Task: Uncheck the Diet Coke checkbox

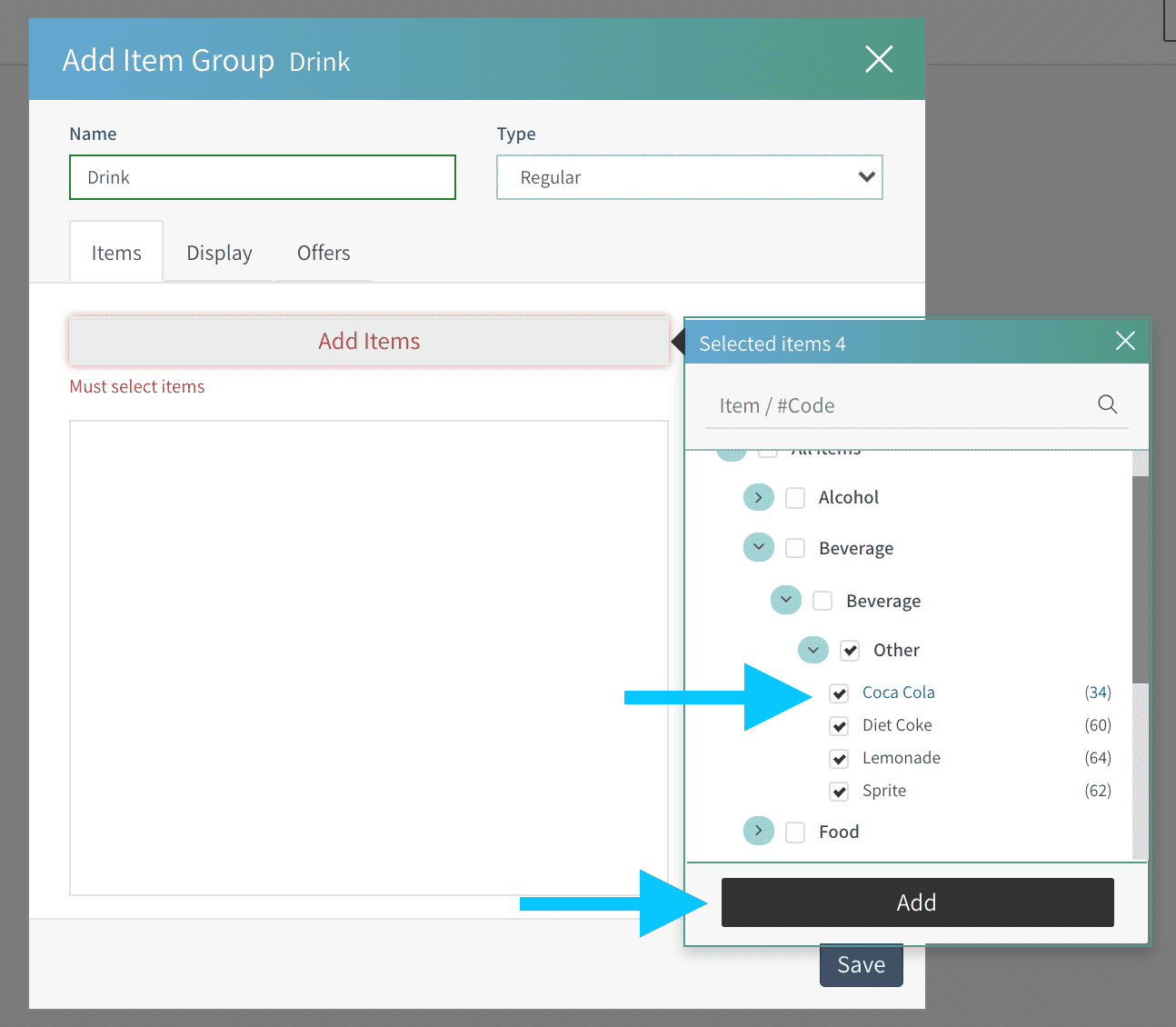Action: pos(840,726)
